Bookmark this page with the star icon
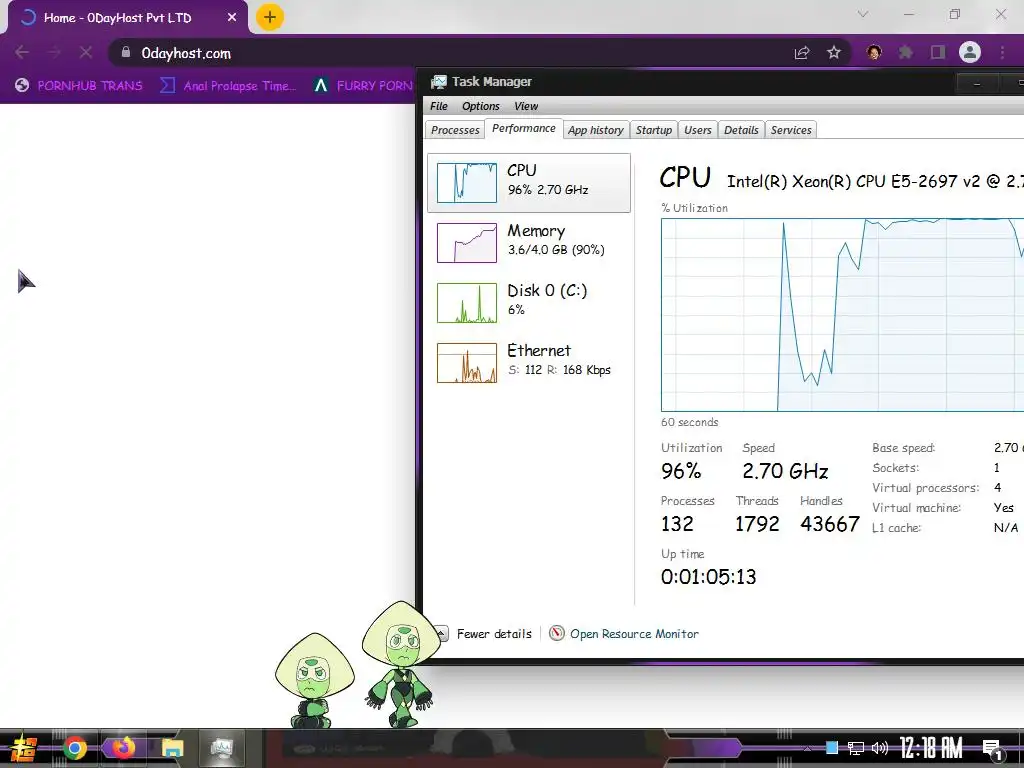 (833, 52)
